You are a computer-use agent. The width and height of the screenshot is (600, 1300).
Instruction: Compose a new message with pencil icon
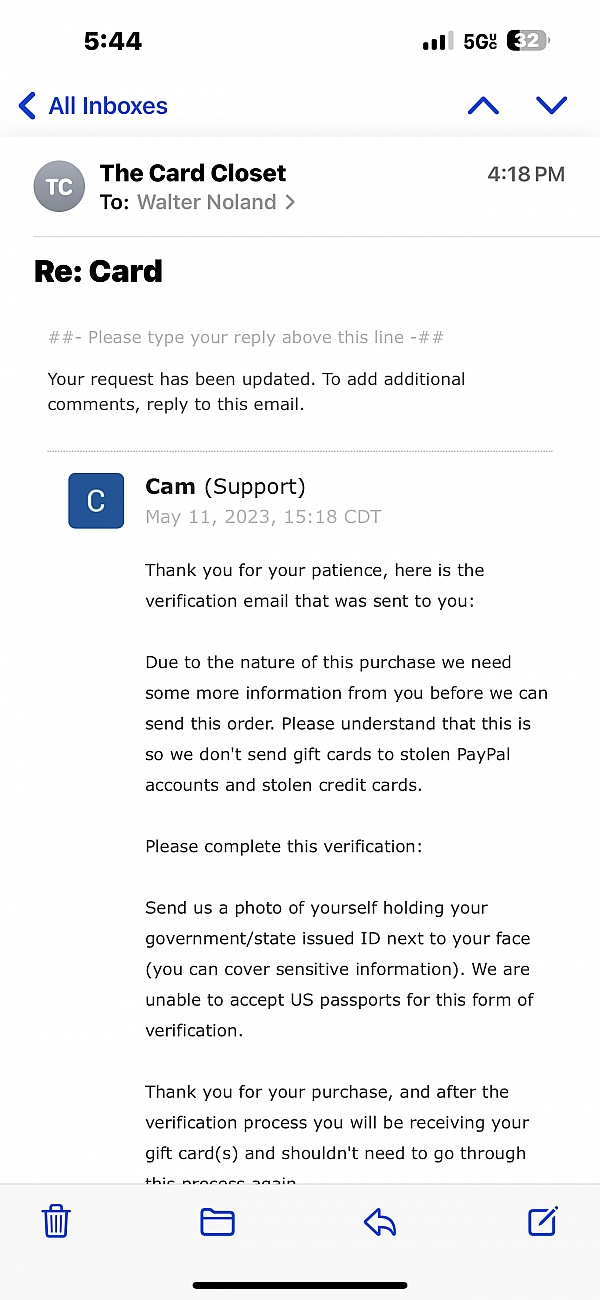(542, 1221)
